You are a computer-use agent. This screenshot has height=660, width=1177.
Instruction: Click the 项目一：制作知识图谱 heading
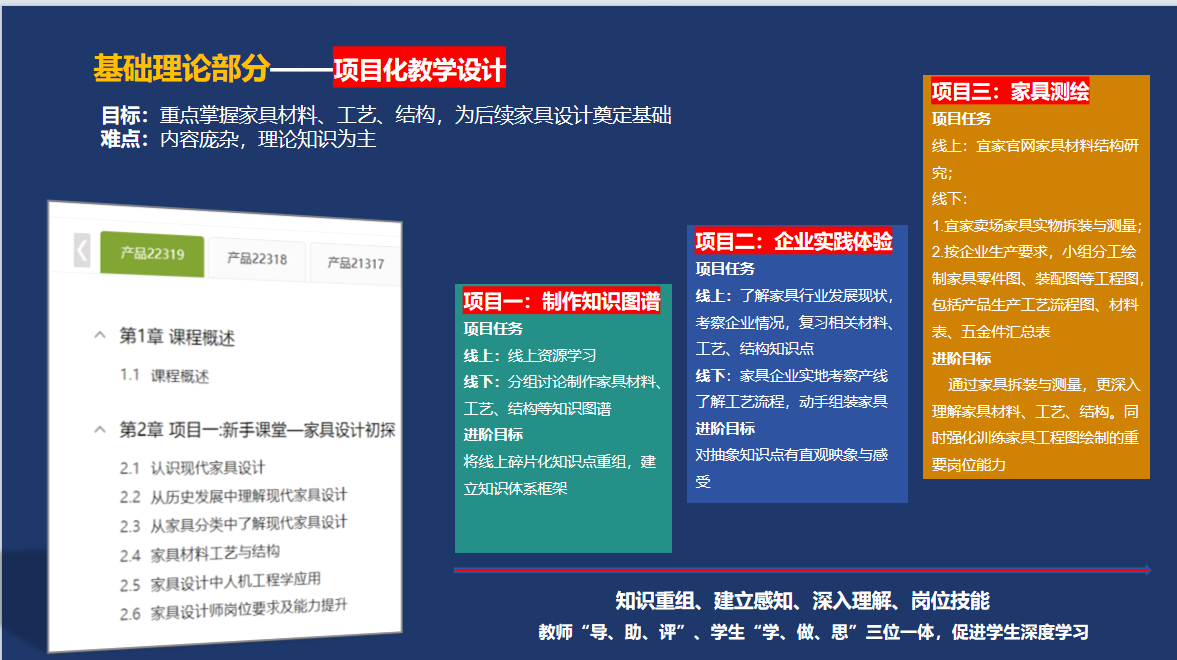pyautogui.click(x=561, y=301)
